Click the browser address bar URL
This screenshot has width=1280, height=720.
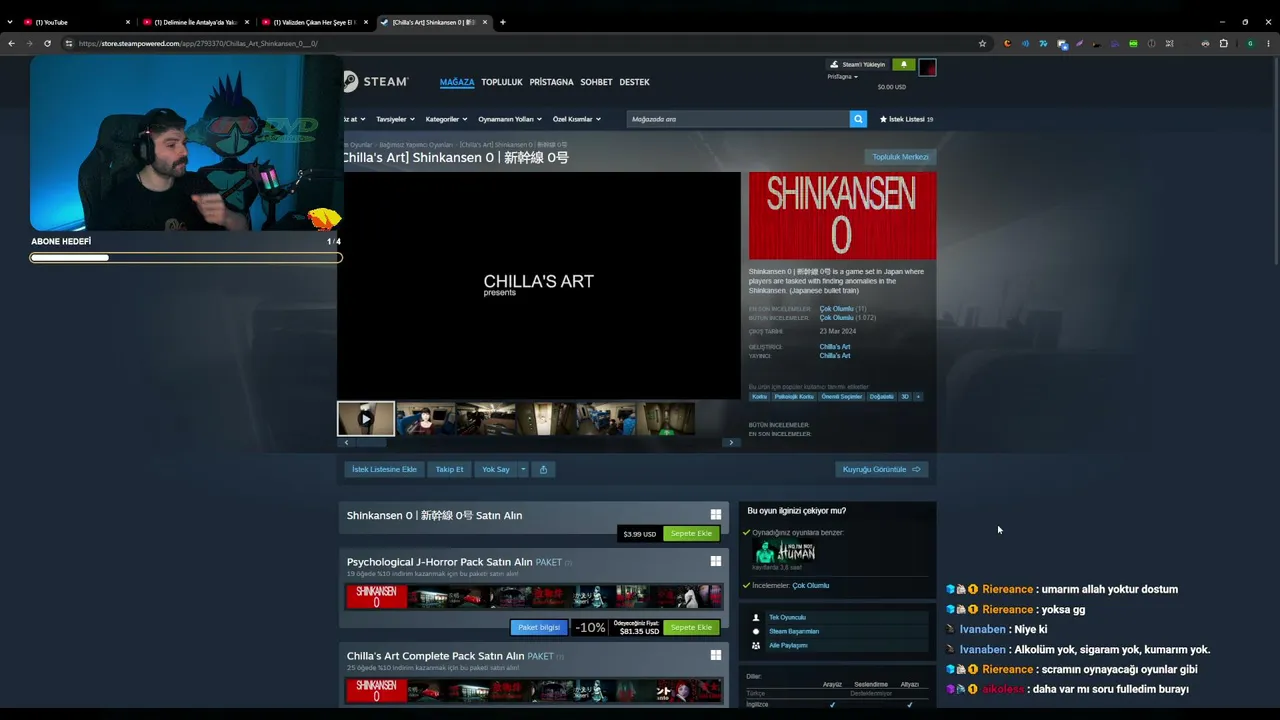198,43
